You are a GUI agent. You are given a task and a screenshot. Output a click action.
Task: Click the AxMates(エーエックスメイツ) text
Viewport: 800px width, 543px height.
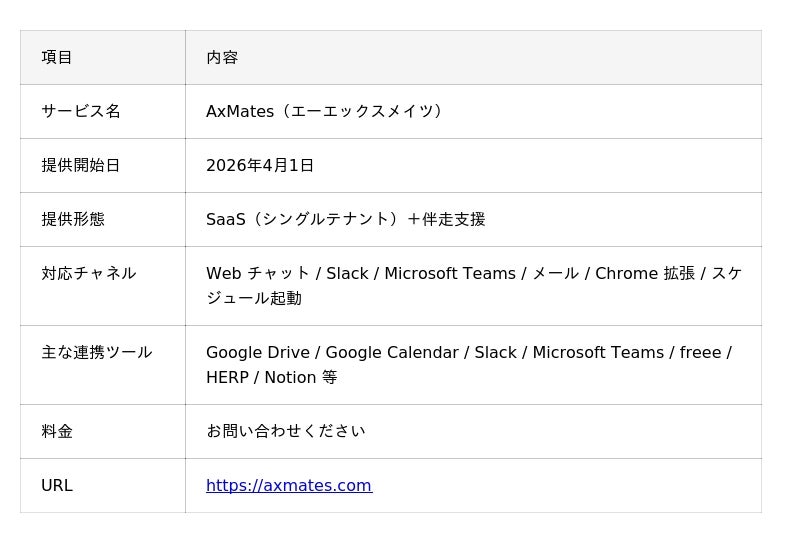pos(324,112)
